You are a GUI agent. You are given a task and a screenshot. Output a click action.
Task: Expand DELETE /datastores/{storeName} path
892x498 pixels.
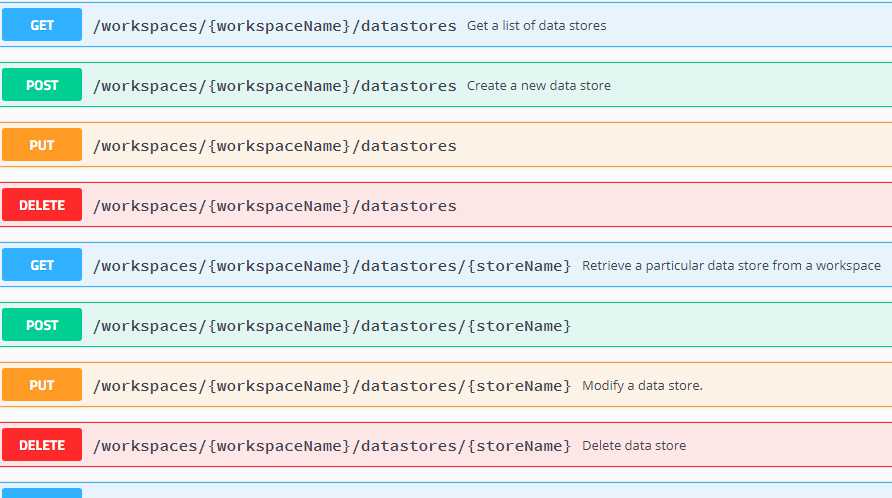[x=332, y=446]
